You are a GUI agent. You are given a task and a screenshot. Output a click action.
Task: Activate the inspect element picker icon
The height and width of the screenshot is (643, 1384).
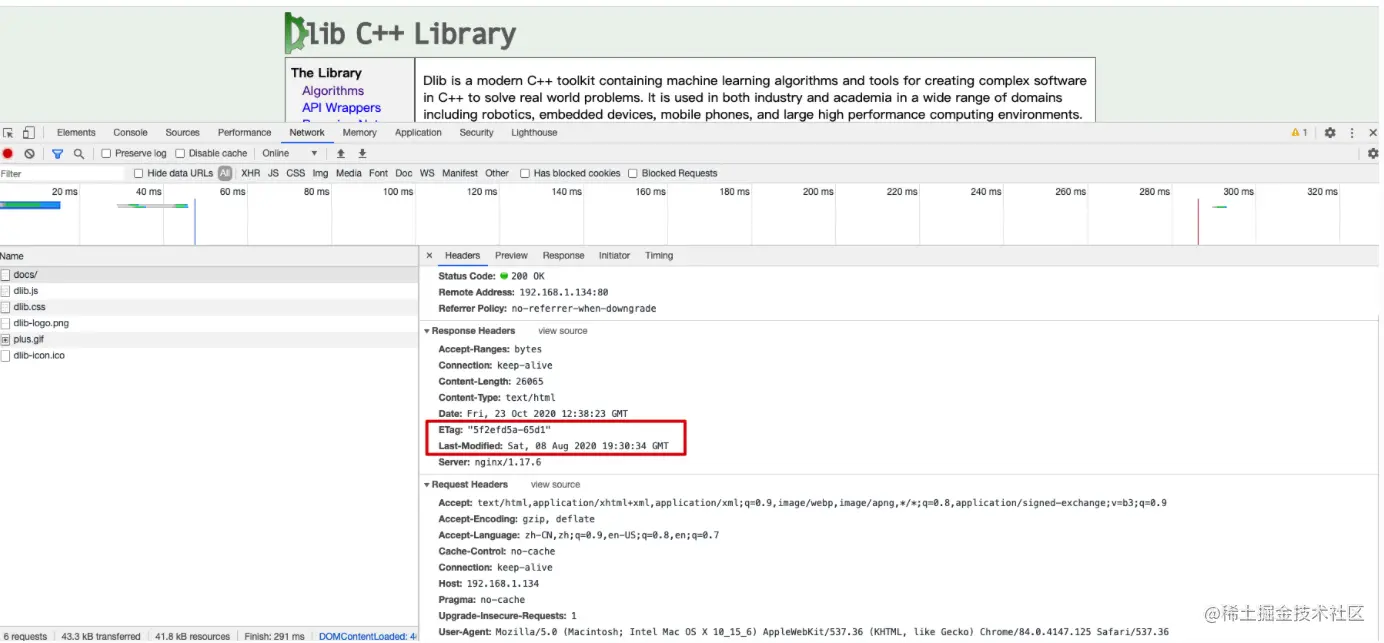pos(9,133)
